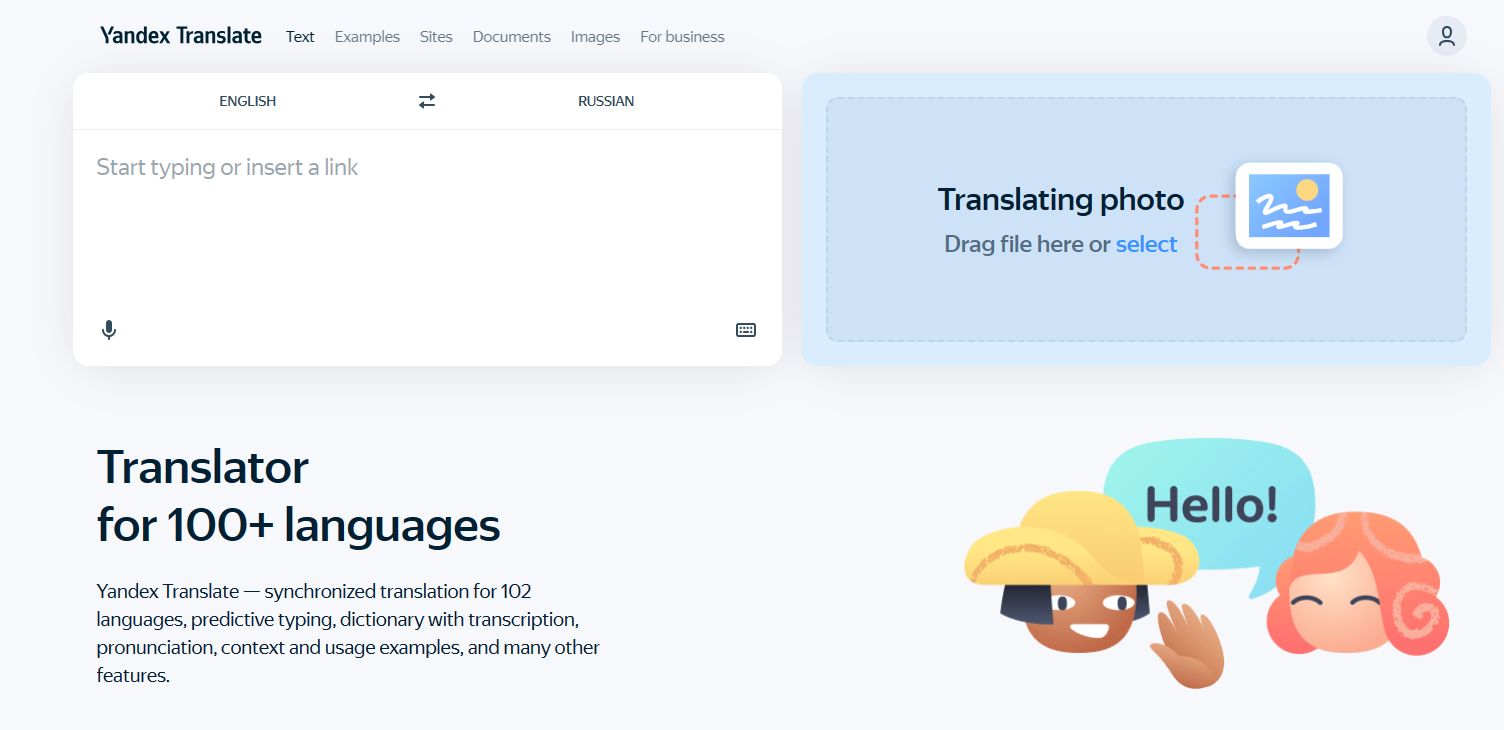
Task: Click the Translating photo heading
Action: pos(1061,200)
